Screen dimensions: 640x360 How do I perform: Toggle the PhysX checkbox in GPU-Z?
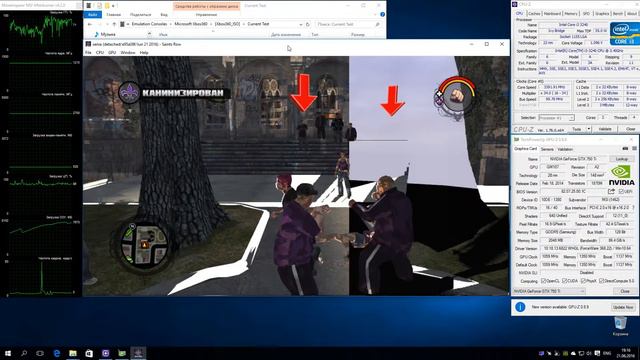tap(583, 281)
